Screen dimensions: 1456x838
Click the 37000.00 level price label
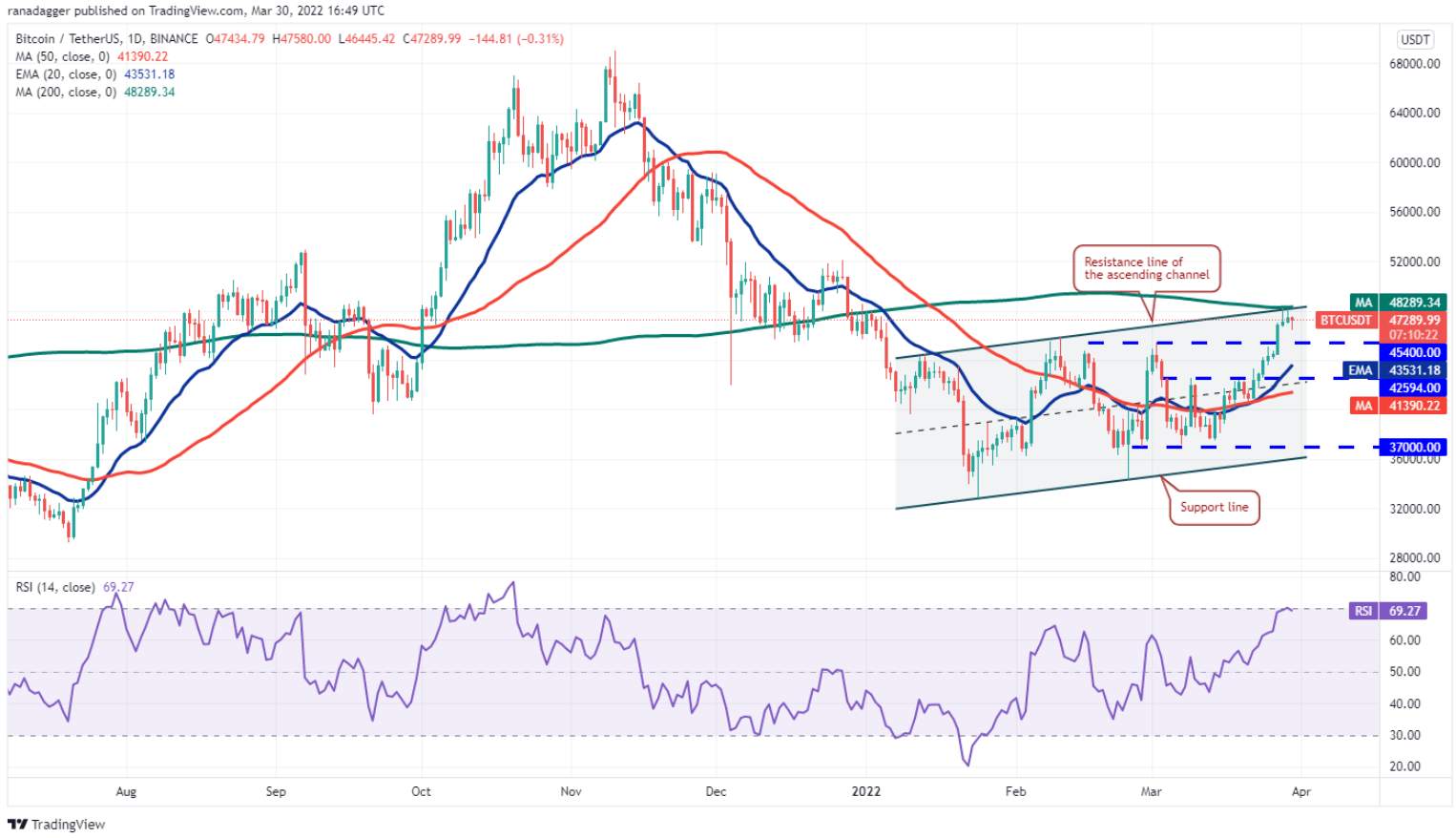(x=1414, y=447)
